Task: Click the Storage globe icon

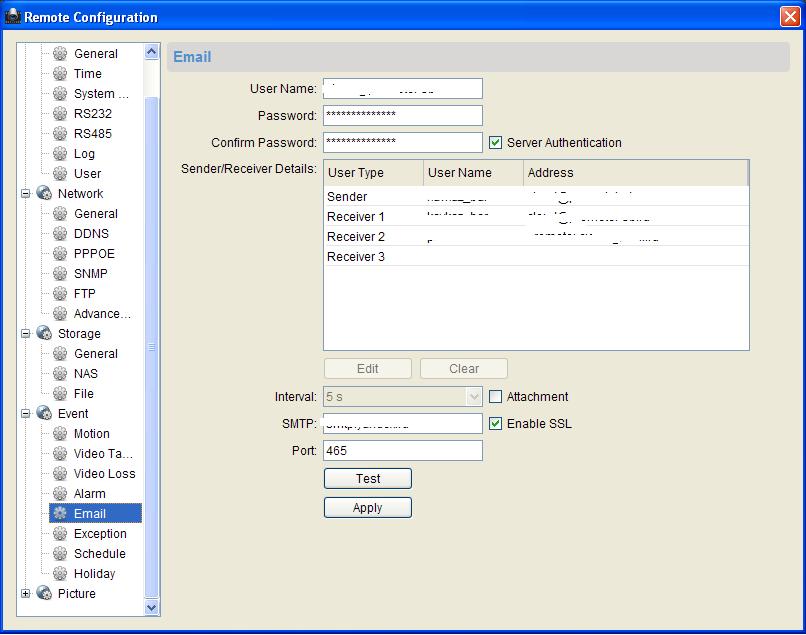Action: pos(44,333)
